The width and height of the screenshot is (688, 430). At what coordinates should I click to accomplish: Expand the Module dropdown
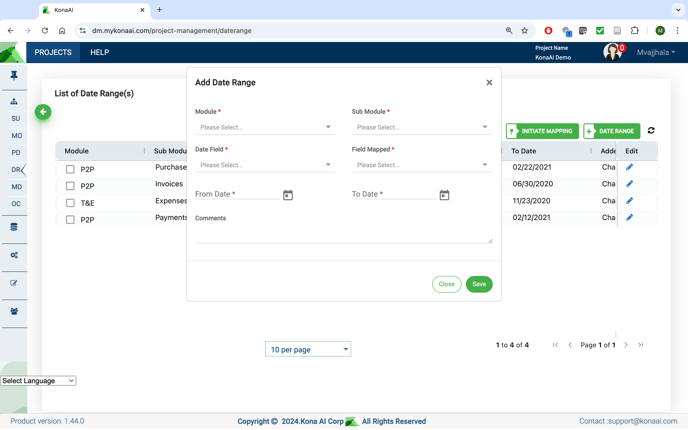click(265, 128)
